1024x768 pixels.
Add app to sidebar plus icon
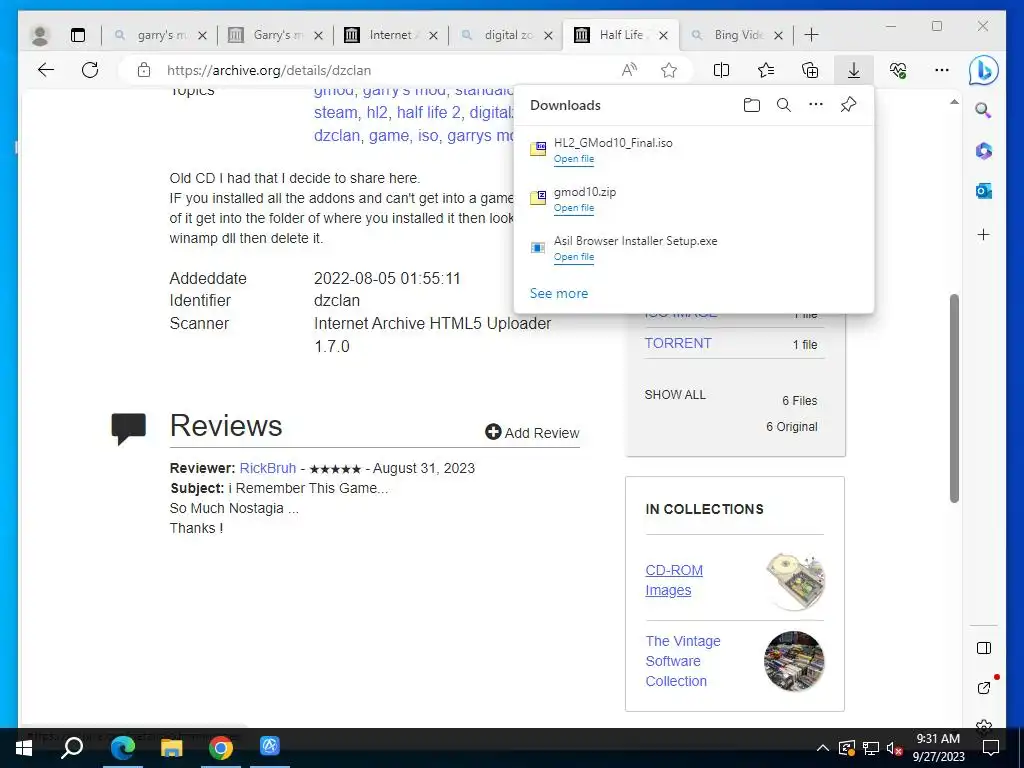point(984,234)
